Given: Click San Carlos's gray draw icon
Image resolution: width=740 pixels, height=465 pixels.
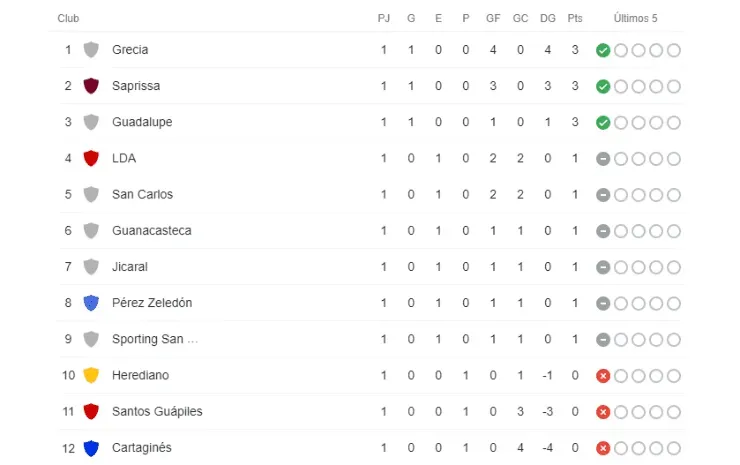Looking at the screenshot, I should pos(602,194).
